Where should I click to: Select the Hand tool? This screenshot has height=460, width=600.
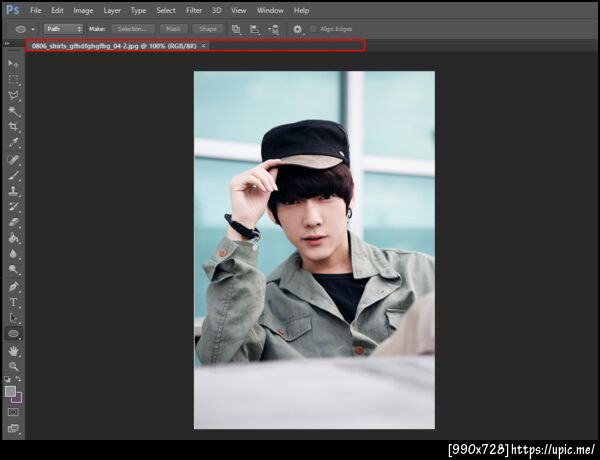pos(13,351)
